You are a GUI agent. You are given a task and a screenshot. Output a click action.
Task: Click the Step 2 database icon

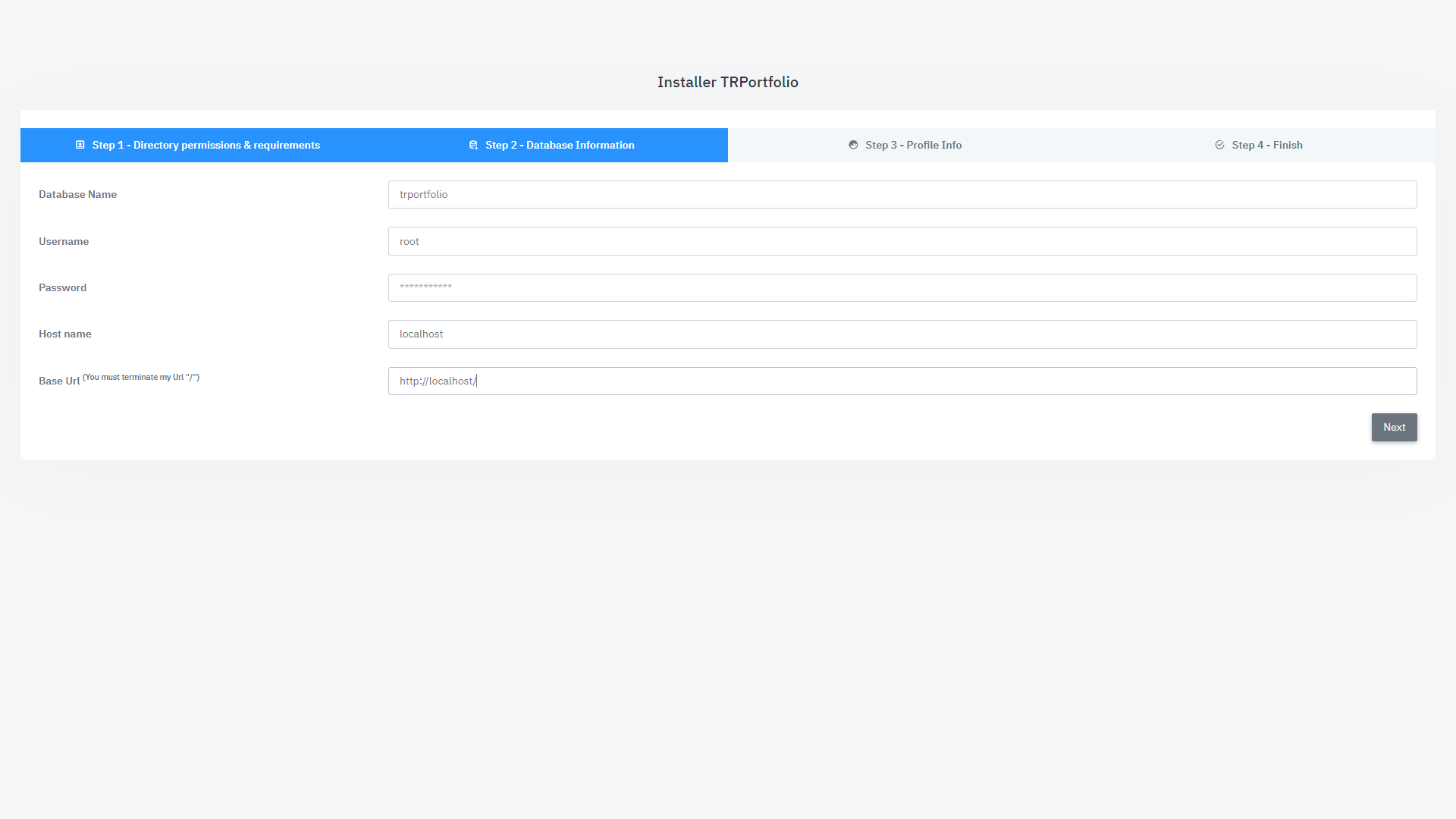473,145
